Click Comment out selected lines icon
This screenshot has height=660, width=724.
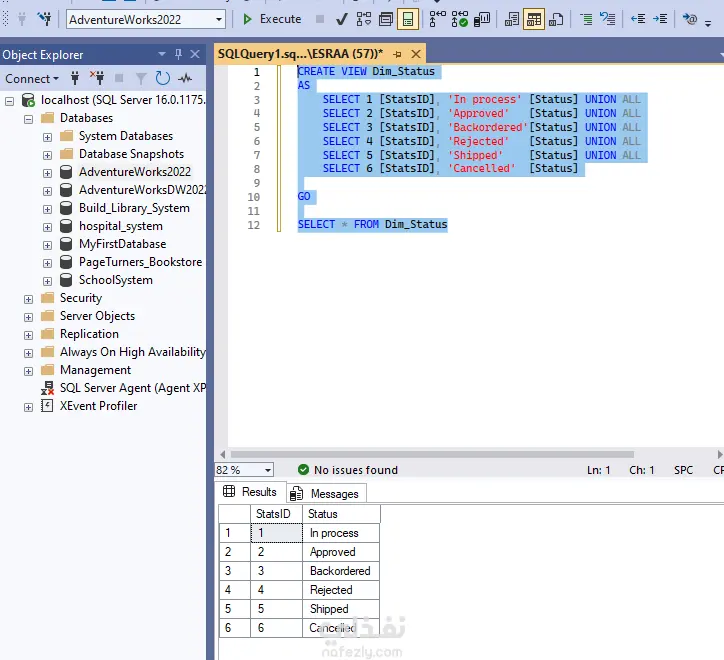pyautogui.click(x=586, y=19)
